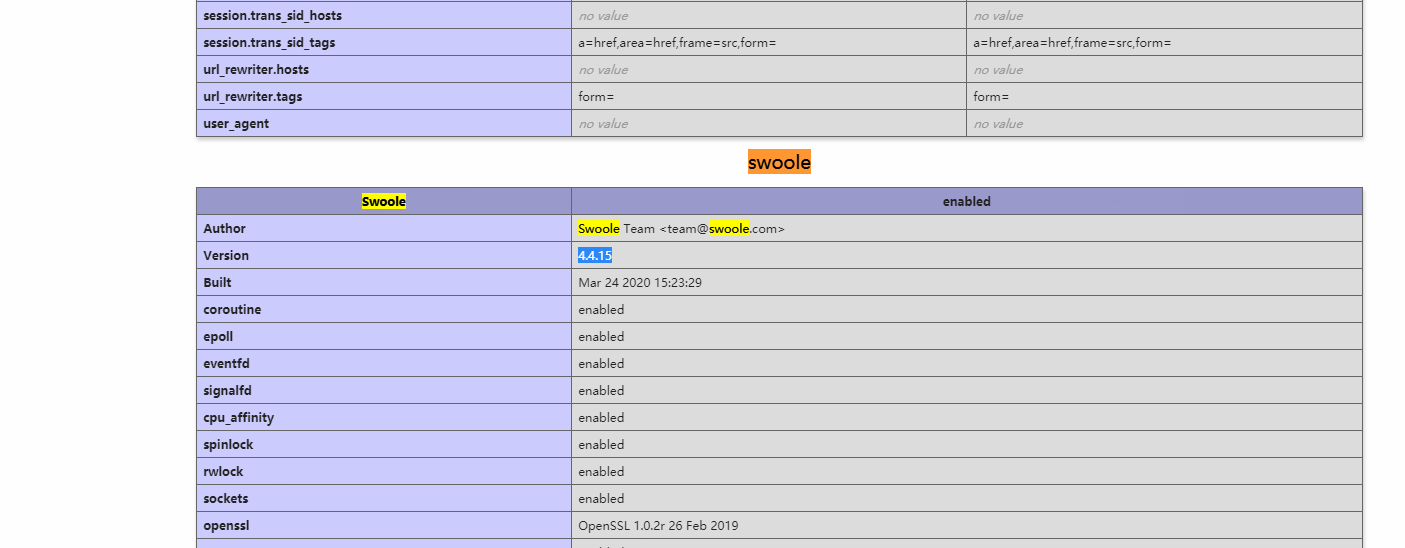Click the eventfd row label
This screenshot has width=1405, height=548.
click(x=226, y=363)
